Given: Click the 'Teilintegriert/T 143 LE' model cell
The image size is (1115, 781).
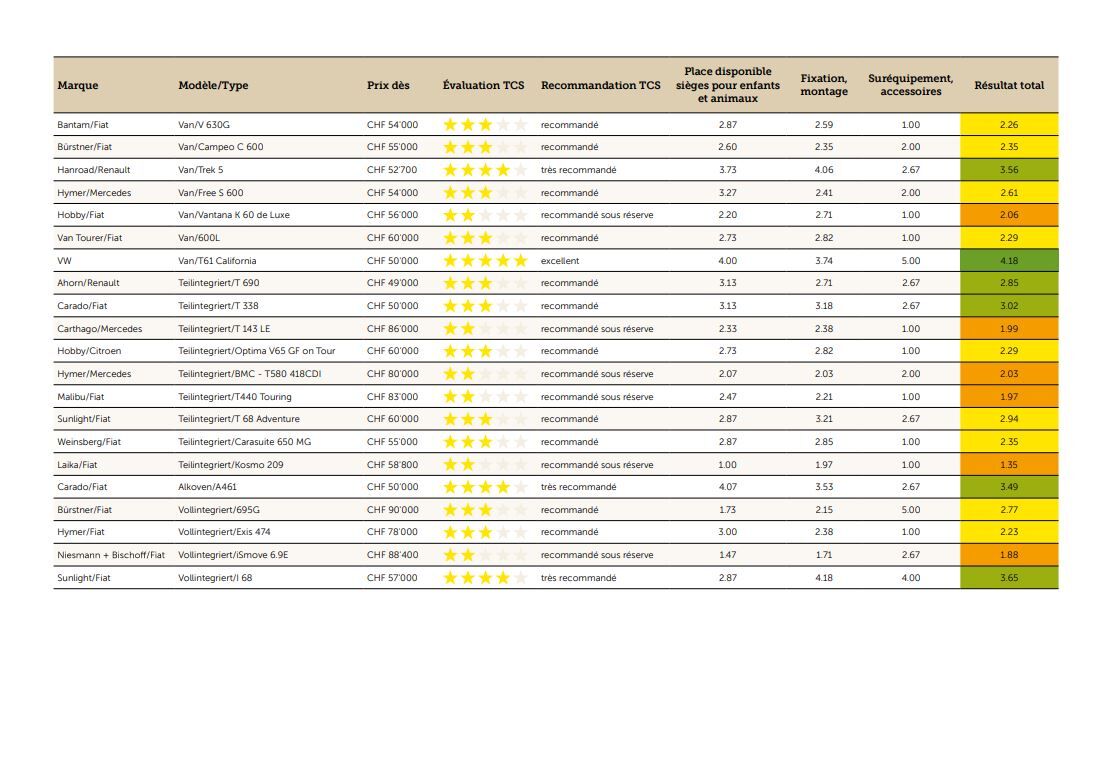Looking at the screenshot, I should (x=224, y=329).
